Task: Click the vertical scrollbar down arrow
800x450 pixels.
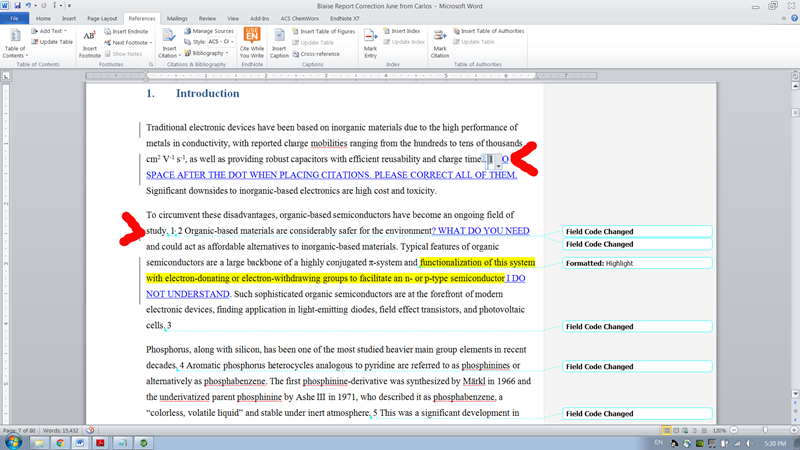Action: click(795, 394)
